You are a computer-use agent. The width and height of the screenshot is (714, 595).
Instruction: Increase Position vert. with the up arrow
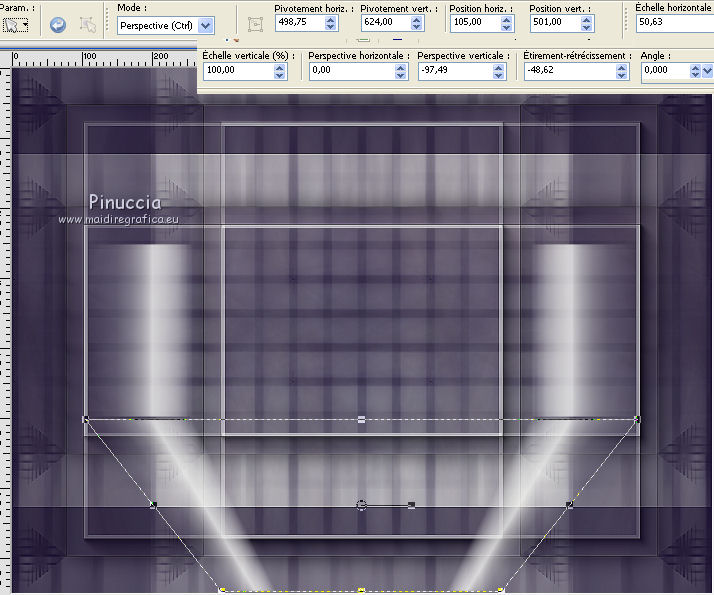click(586, 20)
